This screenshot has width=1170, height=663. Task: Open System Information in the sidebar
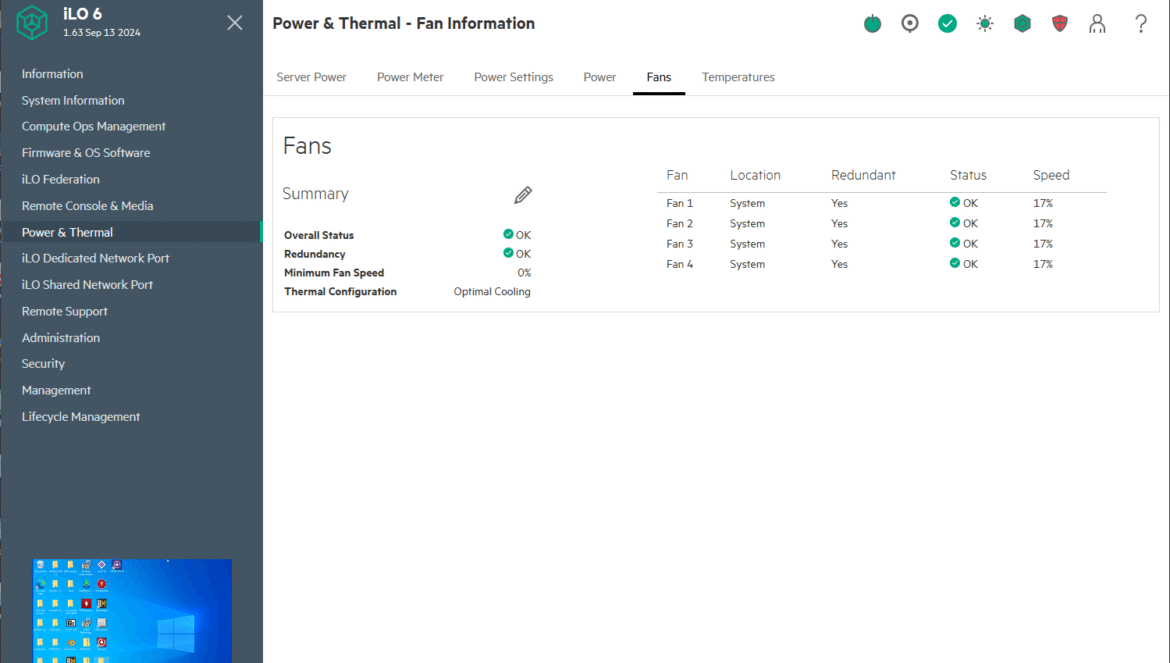pos(73,100)
